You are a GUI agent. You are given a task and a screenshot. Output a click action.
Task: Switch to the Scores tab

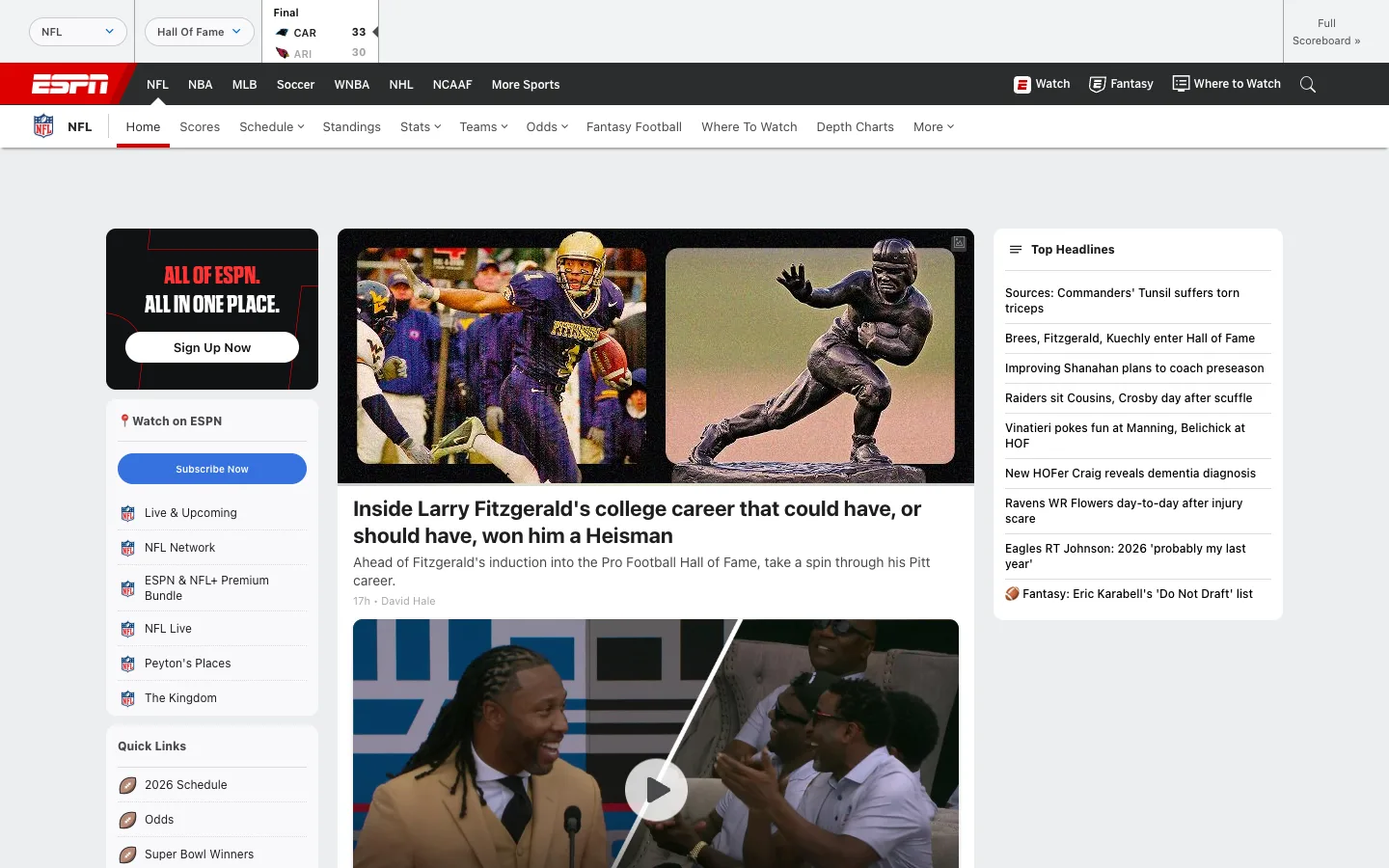tap(200, 126)
